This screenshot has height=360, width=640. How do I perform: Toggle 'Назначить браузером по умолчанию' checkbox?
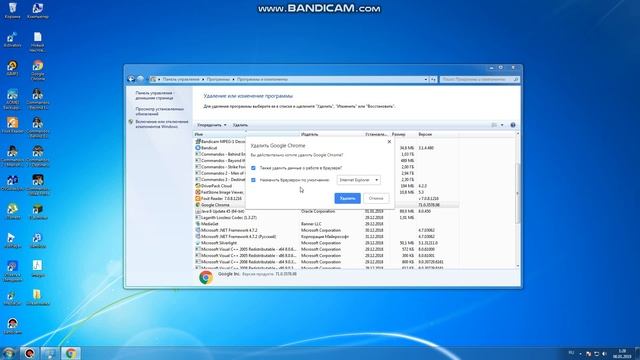point(253,180)
